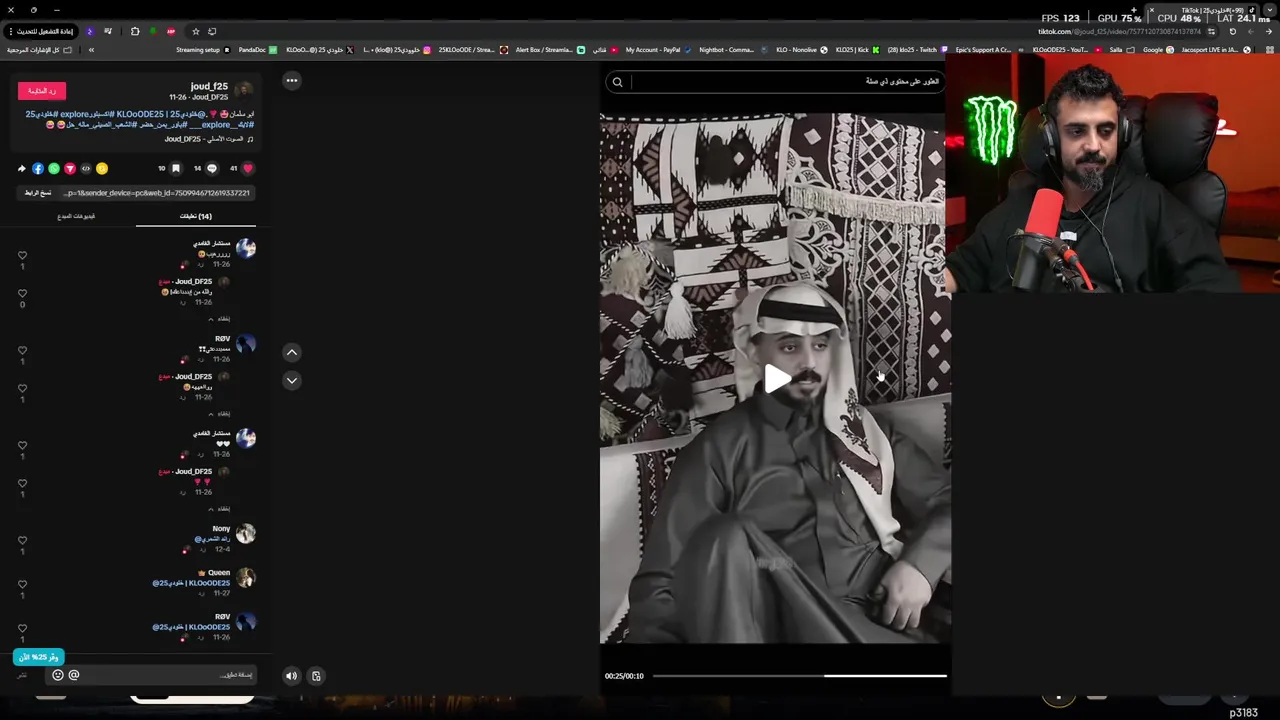Bookmark this page with star icon

point(195,31)
